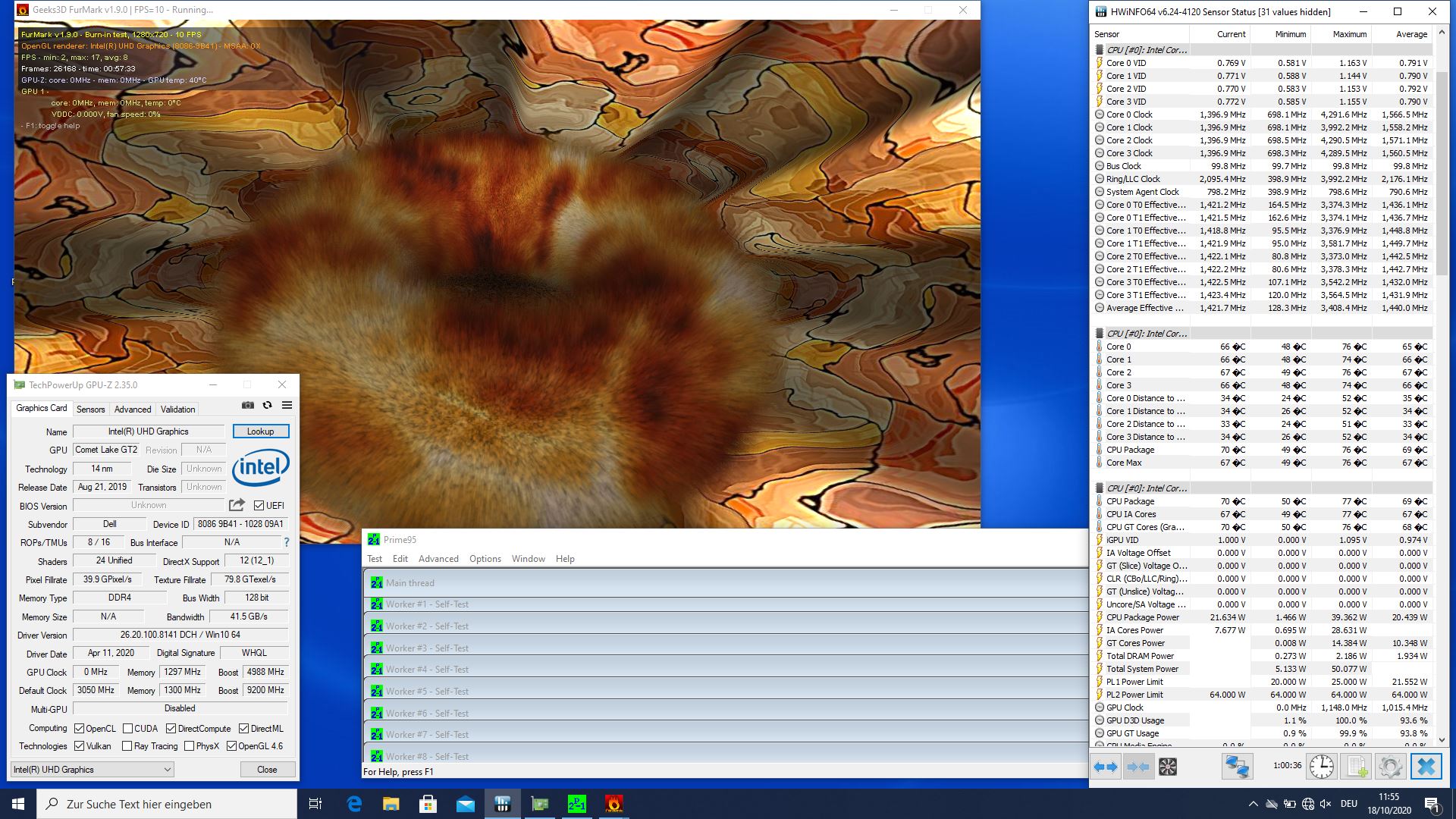Take GPU-Z screenshot with camera icon
1456x819 pixels.
[x=248, y=405]
